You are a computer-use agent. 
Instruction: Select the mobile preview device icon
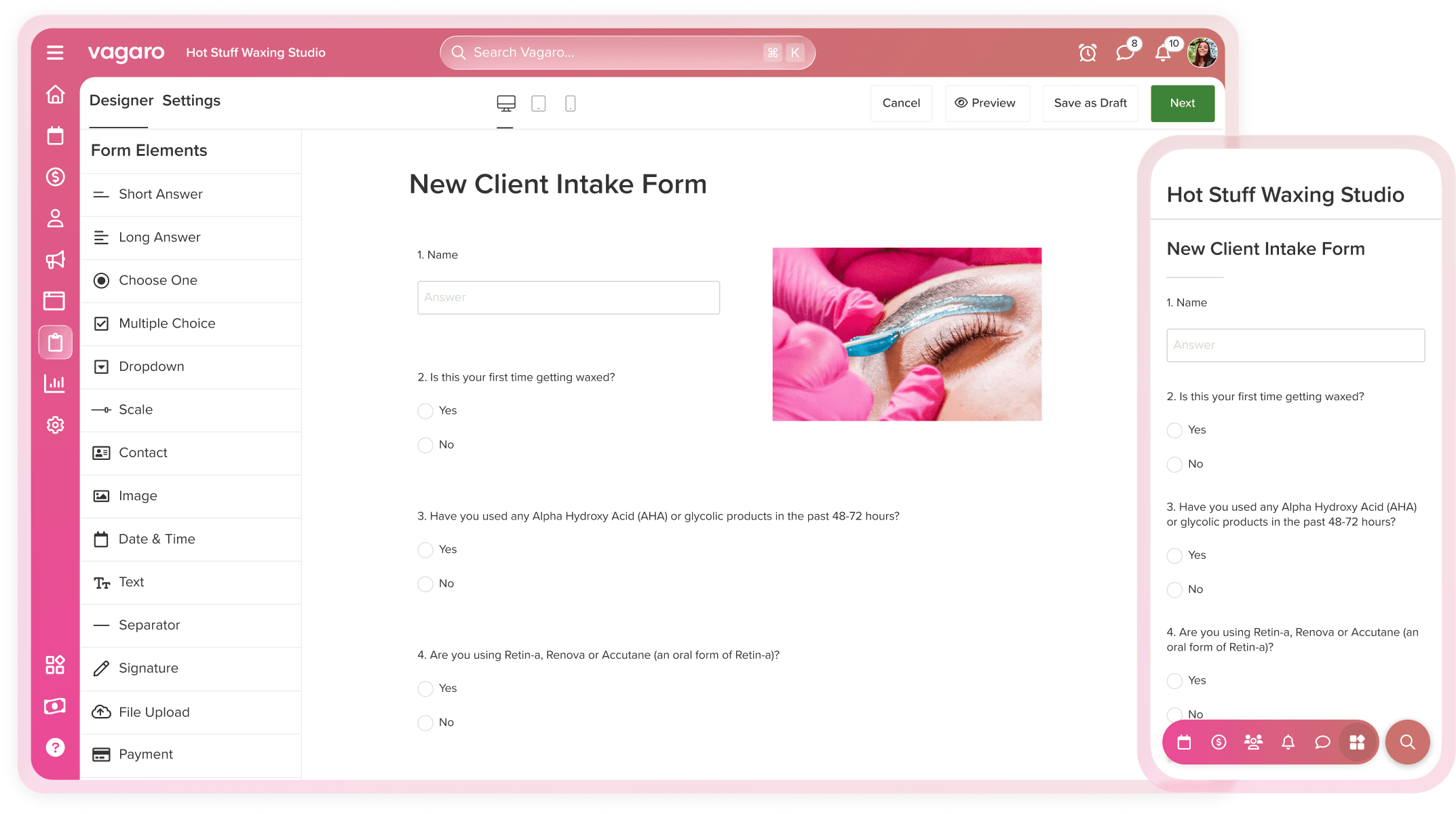570,103
